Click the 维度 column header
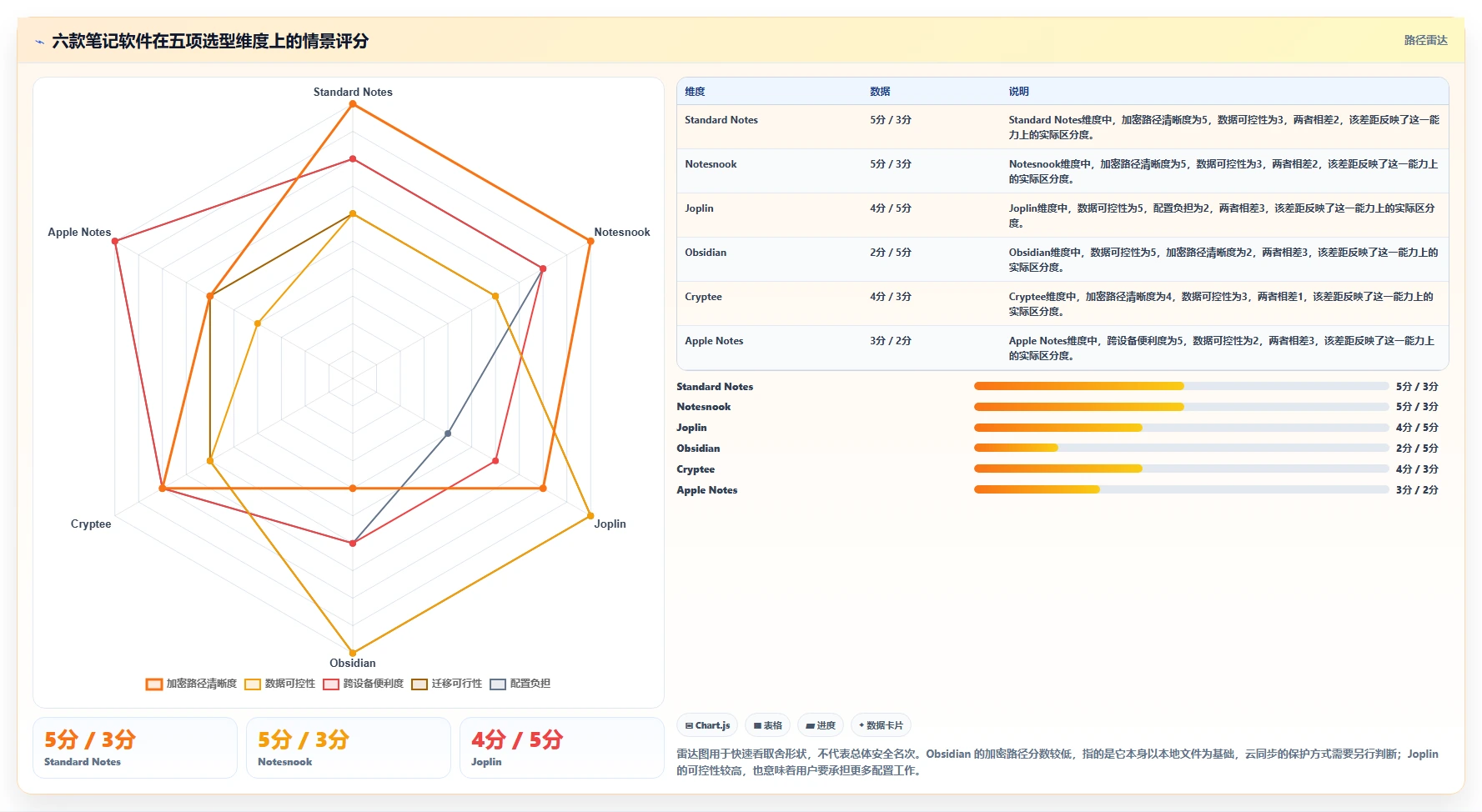Viewport: 1482px width, 812px height. (695, 92)
